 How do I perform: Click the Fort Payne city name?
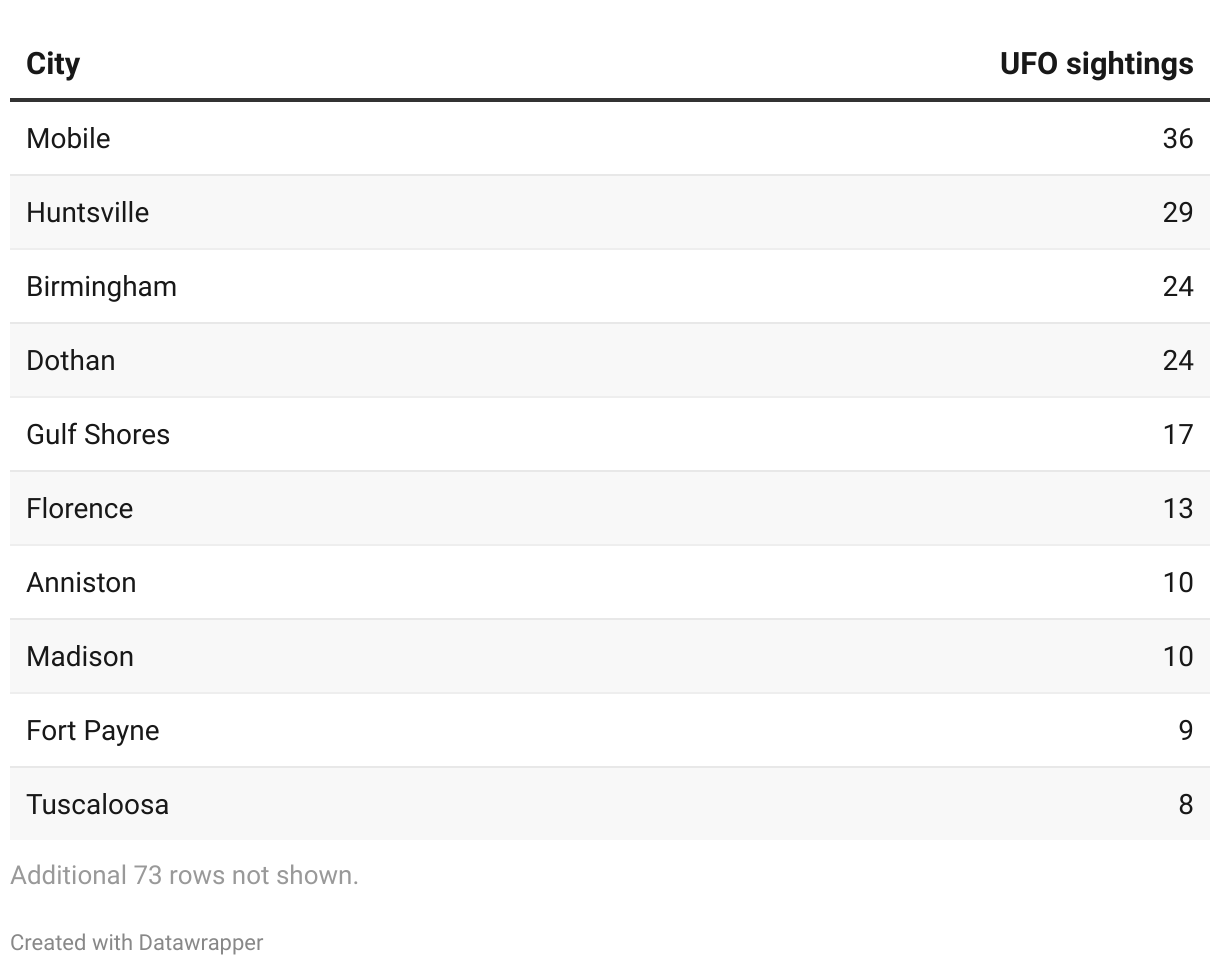click(x=93, y=730)
